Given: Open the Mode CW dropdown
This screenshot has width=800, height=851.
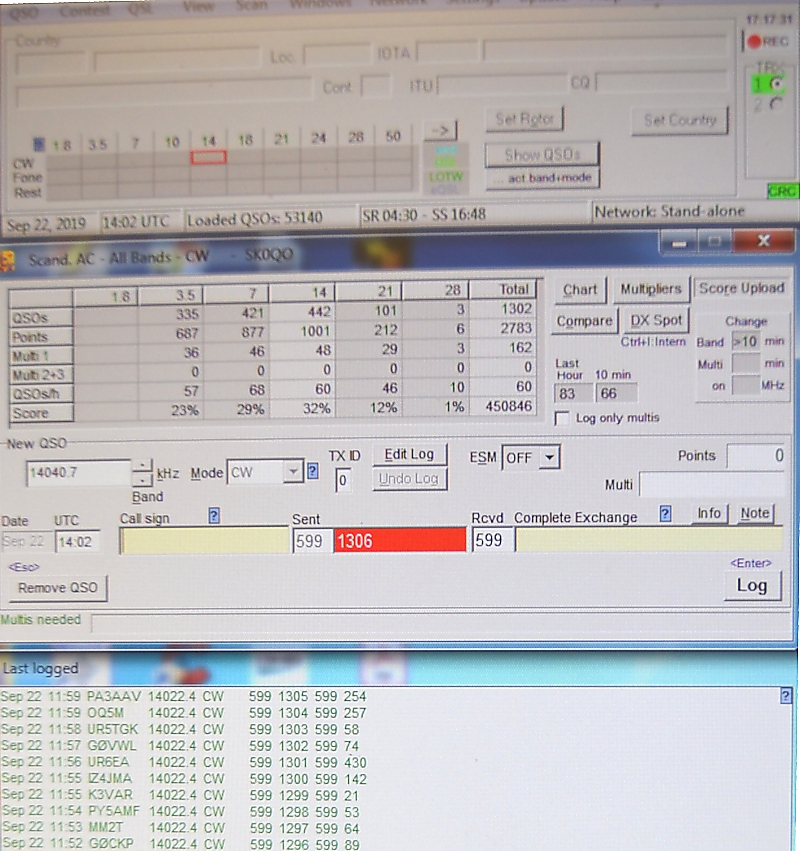Looking at the screenshot, I should pyautogui.click(x=292, y=472).
